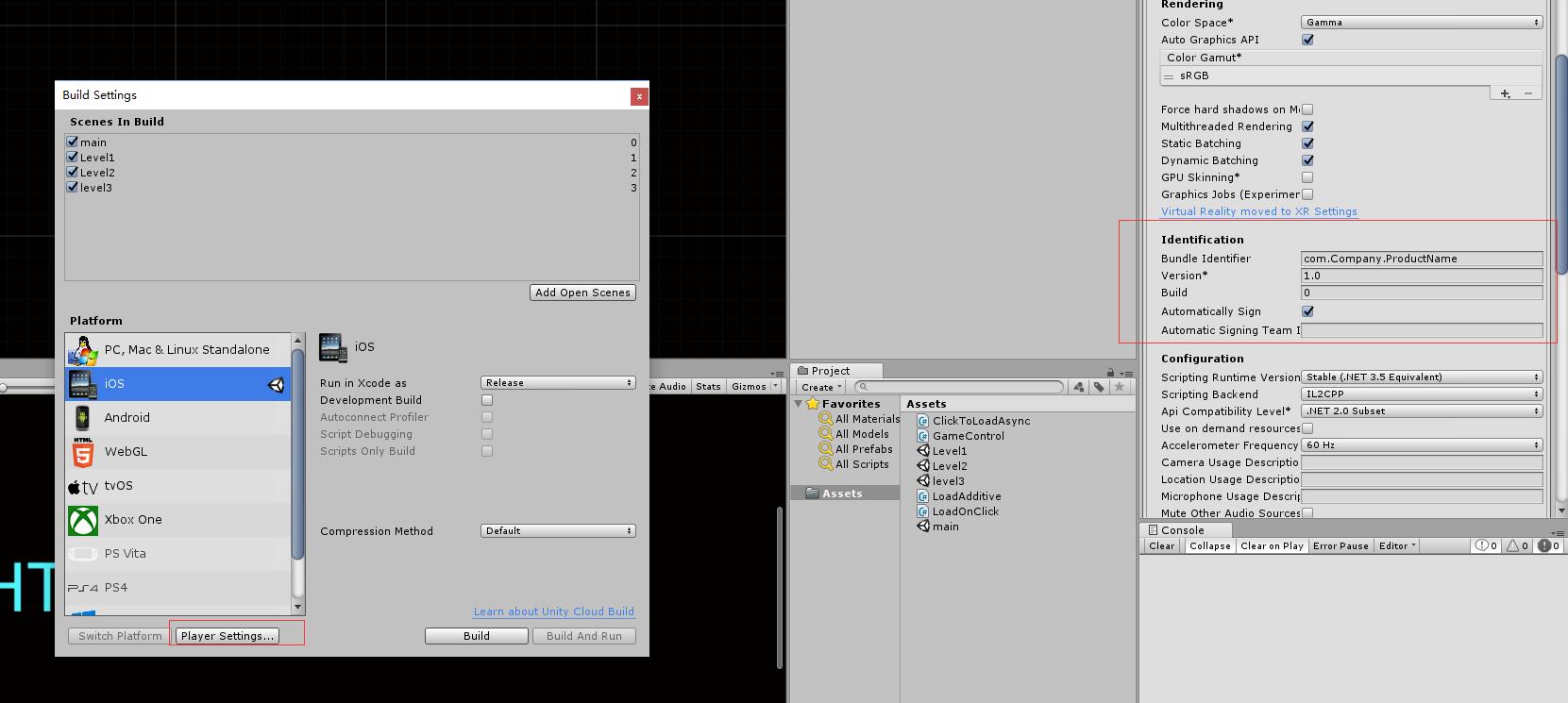Toggle Error Pause in Console
Screen dimensions: 1568x703
[x=1340, y=546]
